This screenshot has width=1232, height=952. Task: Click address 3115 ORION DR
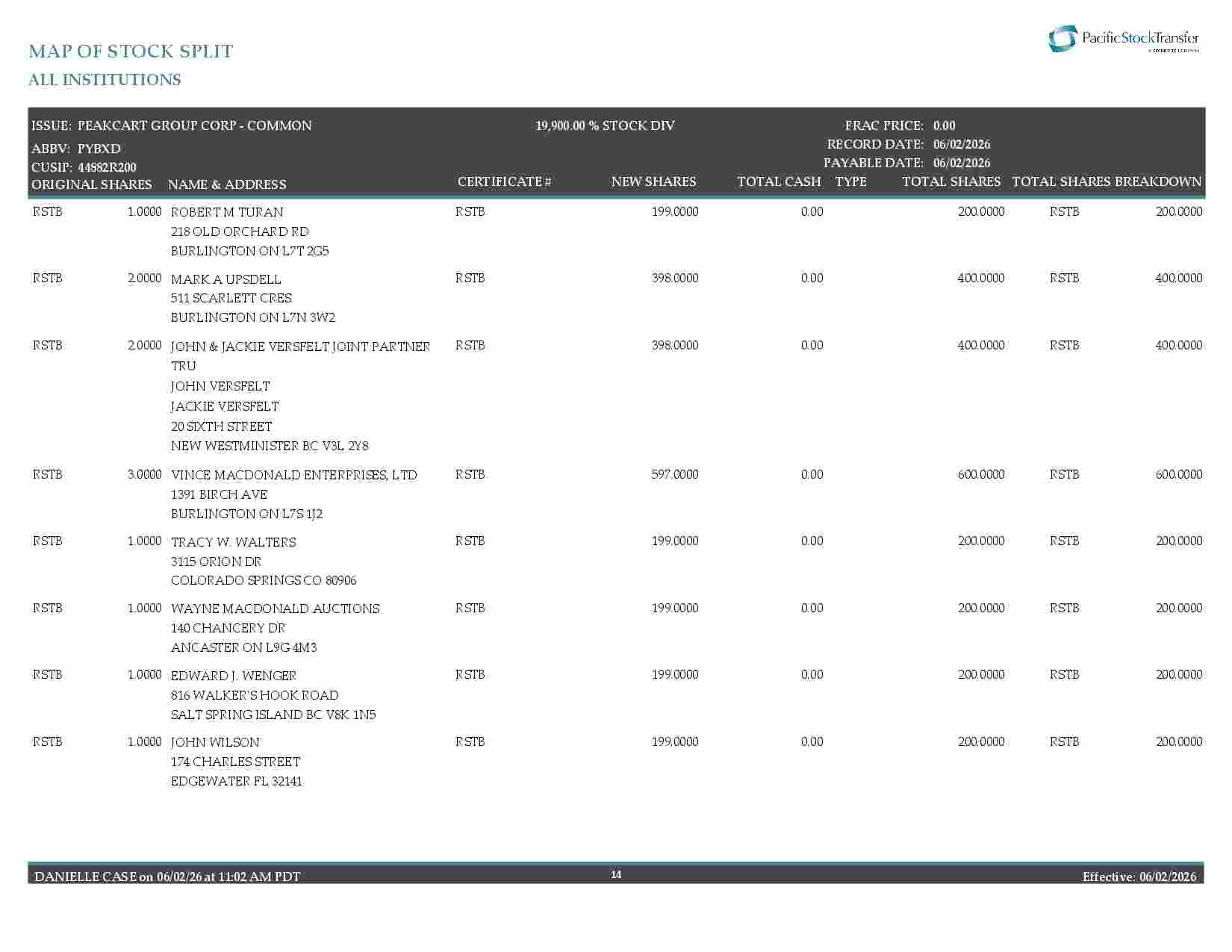(x=217, y=561)
